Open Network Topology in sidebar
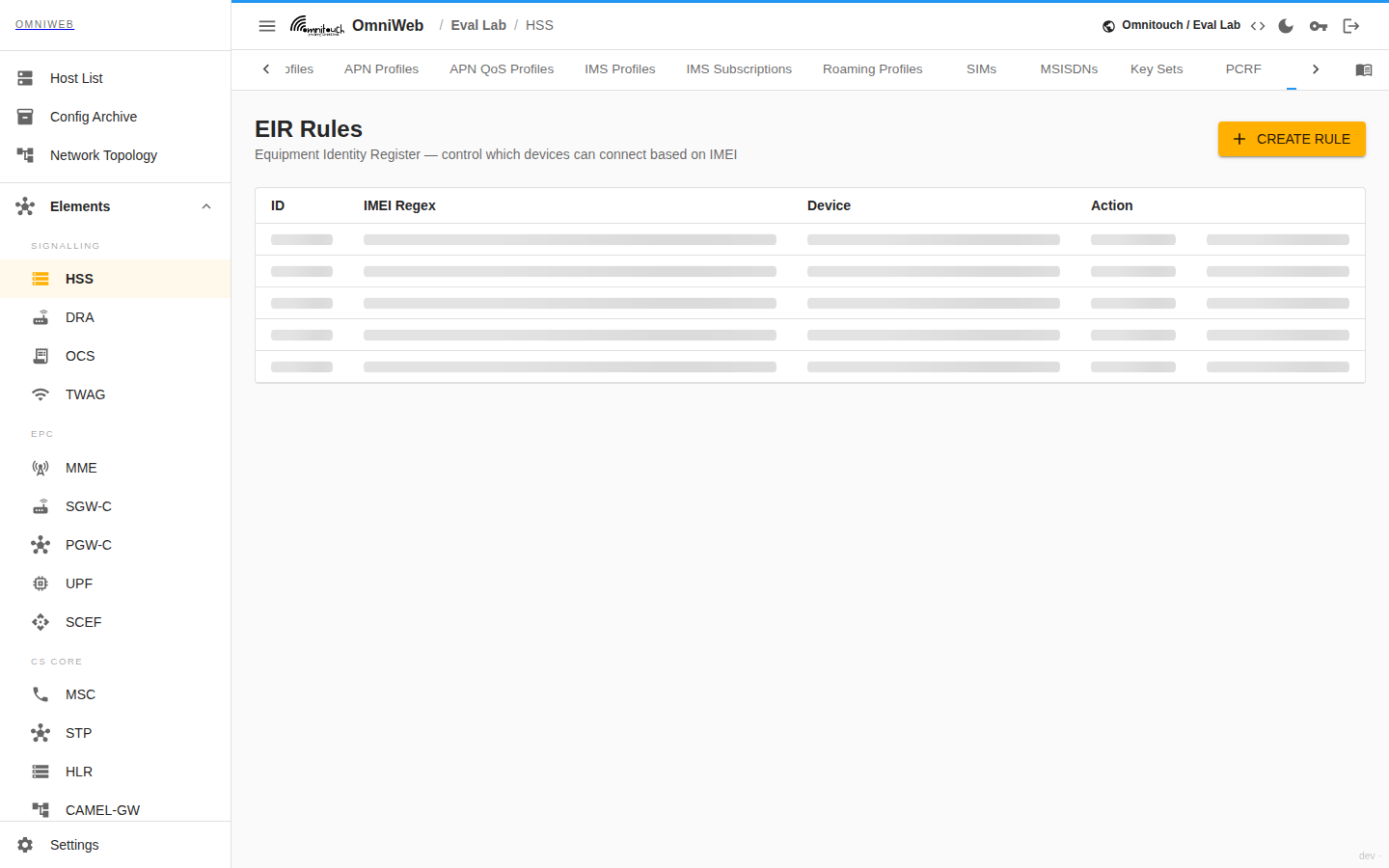Image resolution: width=1389 pixels, height=868 pixels. pyautogui.click(x=116, y=155)
